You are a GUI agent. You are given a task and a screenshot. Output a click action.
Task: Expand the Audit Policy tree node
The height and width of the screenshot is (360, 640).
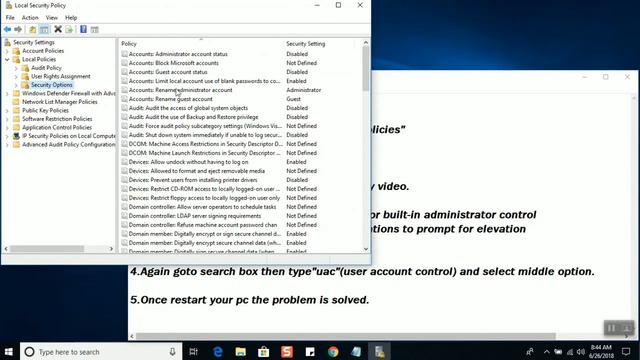(x=16, y=68)
